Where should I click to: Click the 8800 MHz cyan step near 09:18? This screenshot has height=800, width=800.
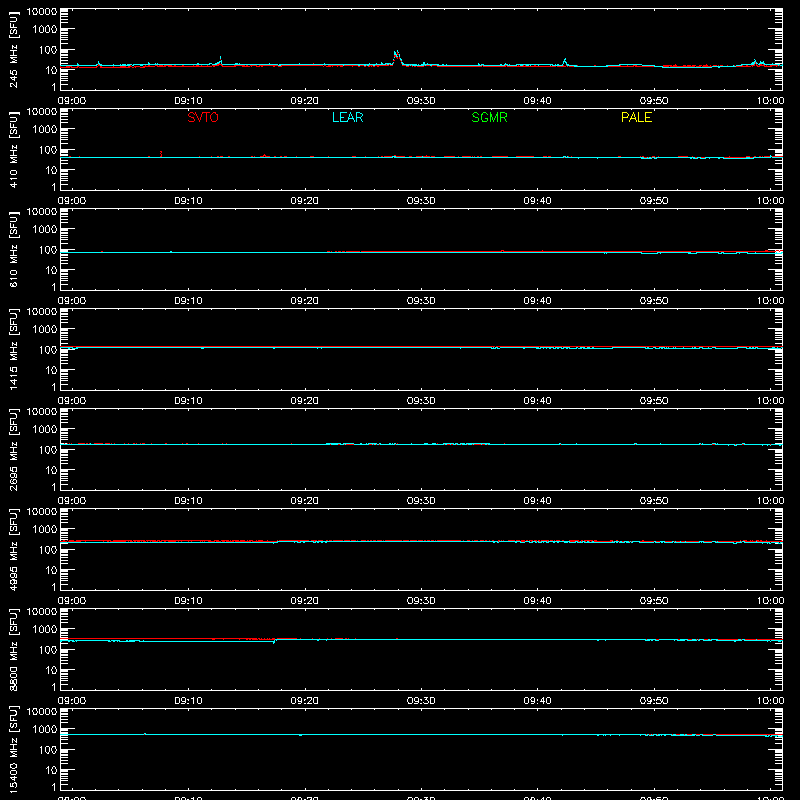pos(274,641)
